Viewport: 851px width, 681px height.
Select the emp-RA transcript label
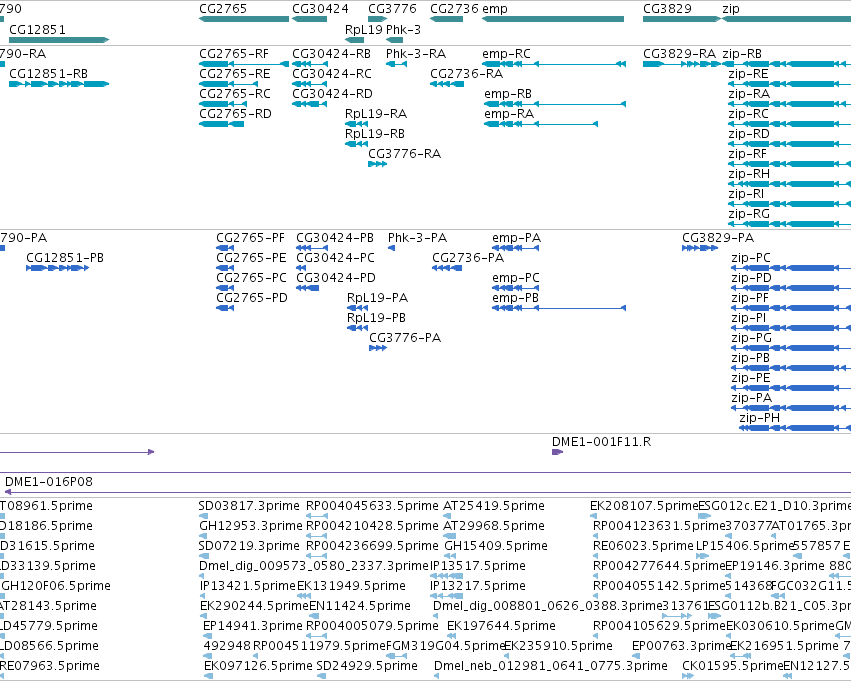[509, 114]
